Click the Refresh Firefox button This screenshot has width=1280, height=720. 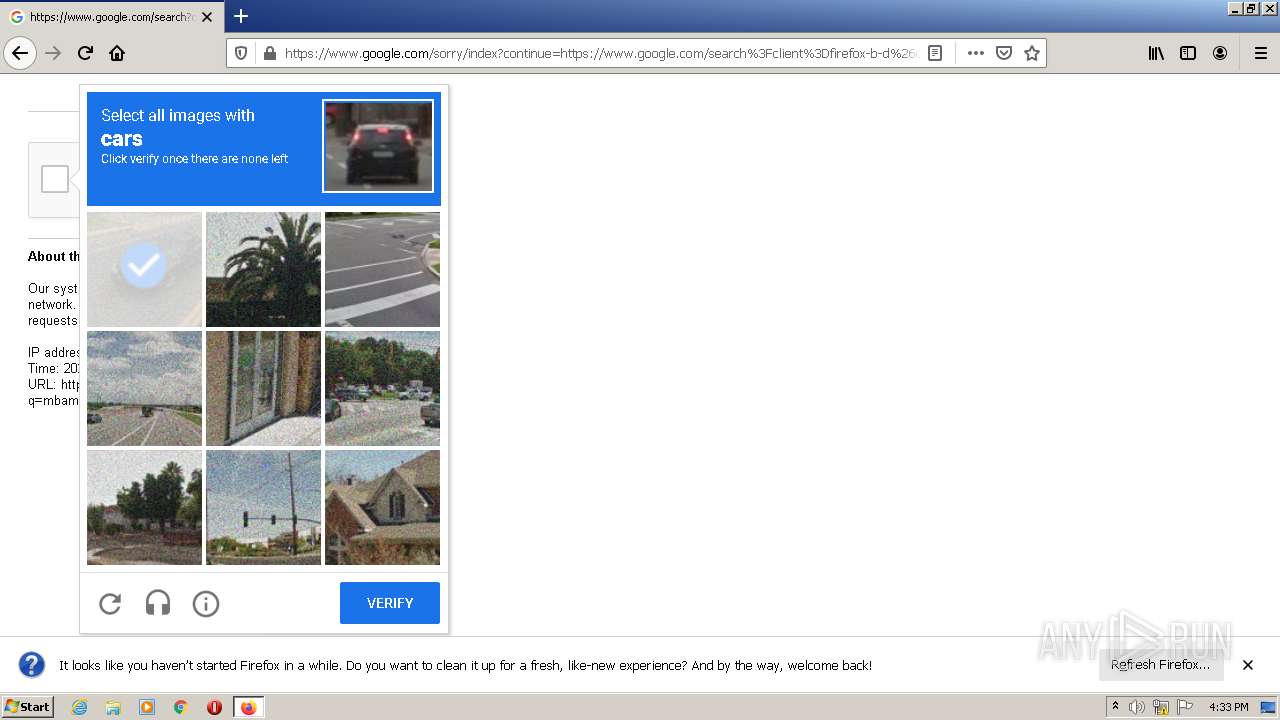point(1160,665)
